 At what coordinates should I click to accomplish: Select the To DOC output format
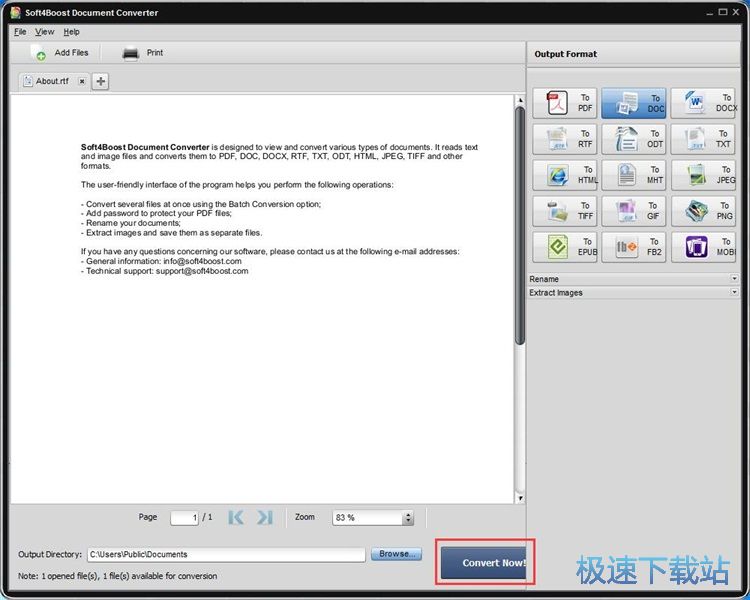(x=634, y=103)
